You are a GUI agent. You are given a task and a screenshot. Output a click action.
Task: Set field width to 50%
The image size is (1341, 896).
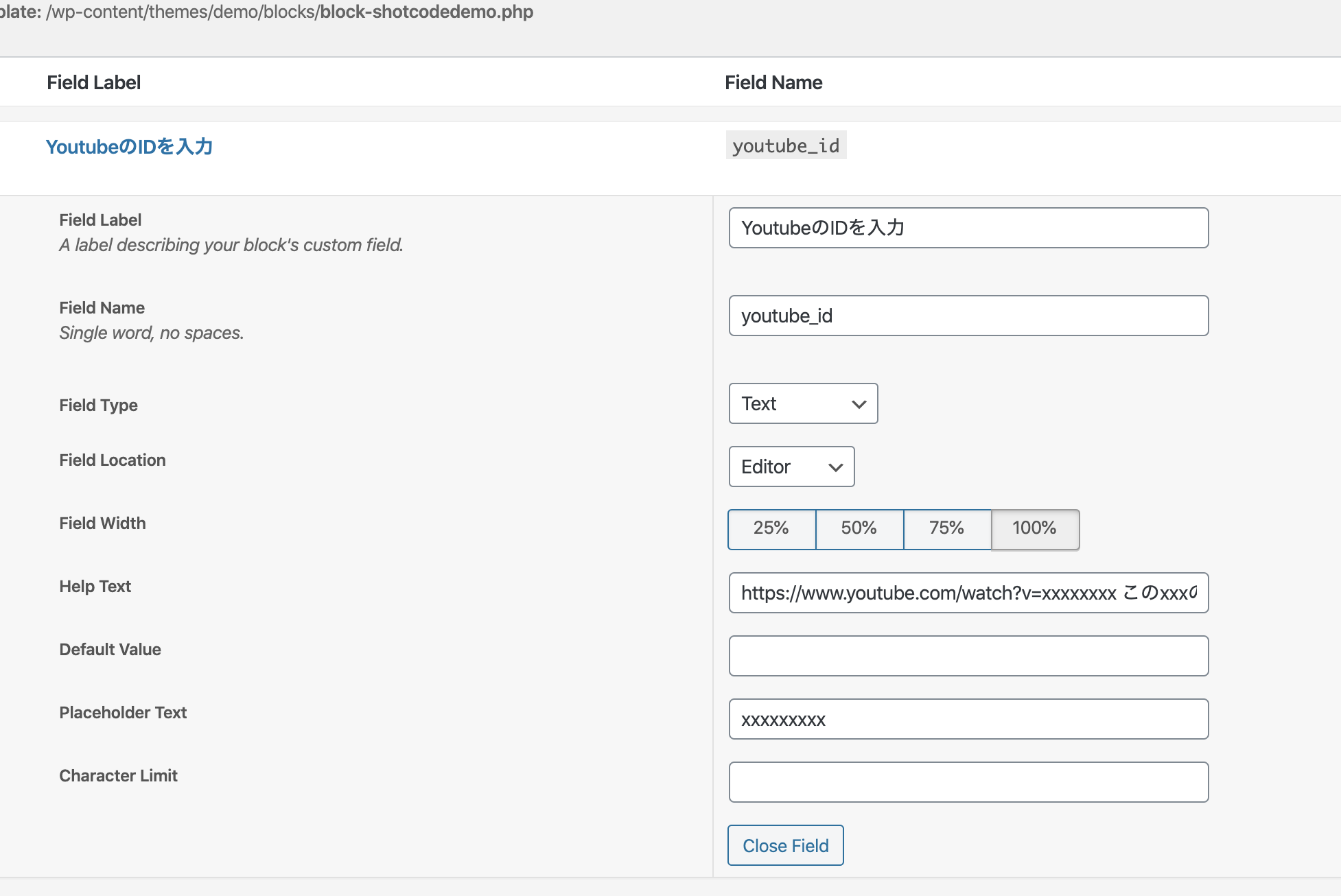click(859, 529)
